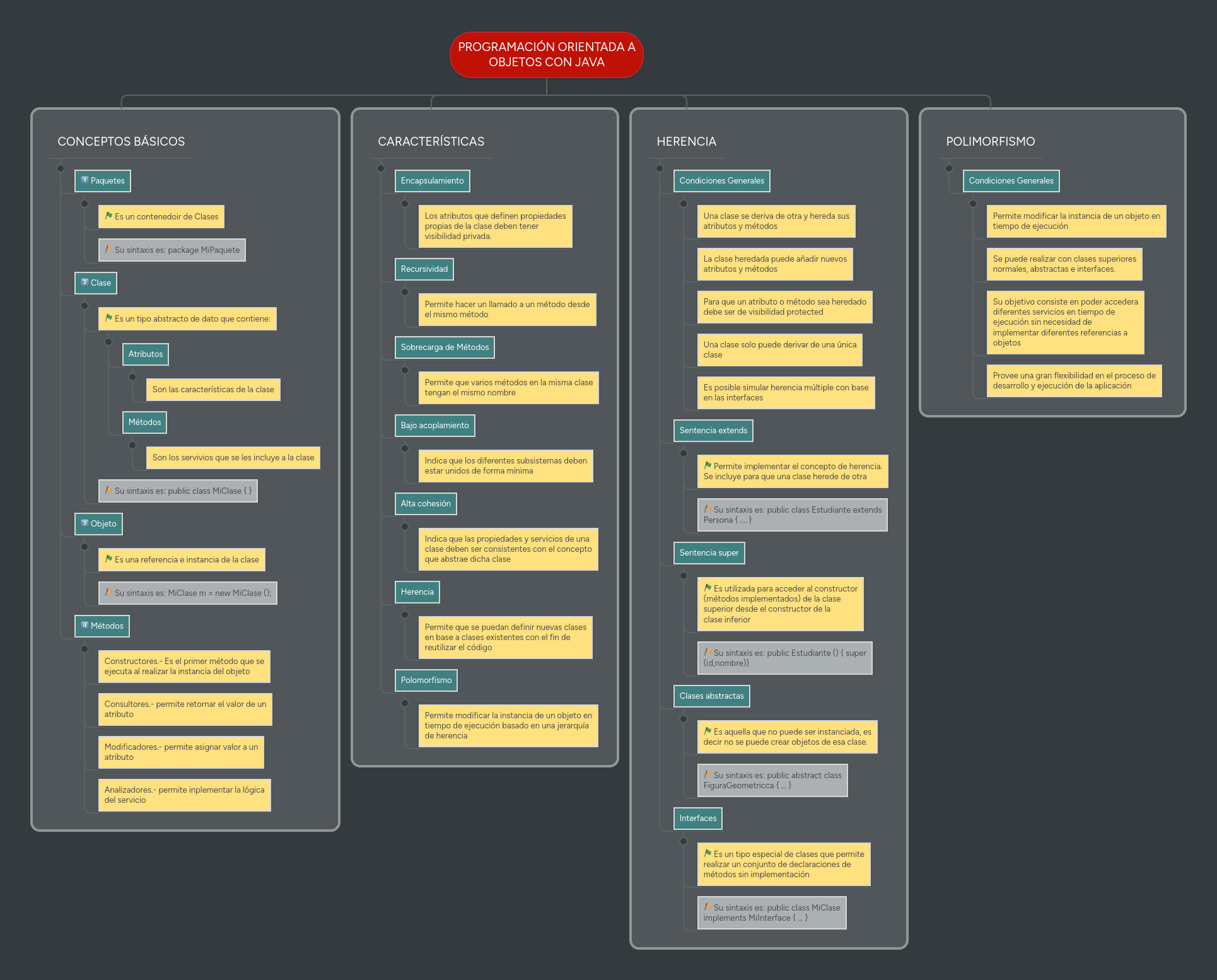Screen dimensions: 1217x980
Task: Click the orange flag on "MiClase implements MiInterface" syntax note
Action: (707, 908)
